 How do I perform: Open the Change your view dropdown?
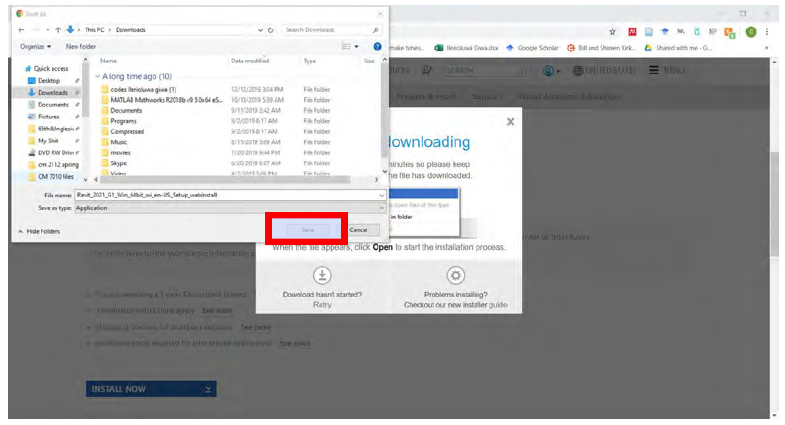(x=355, y=46)
